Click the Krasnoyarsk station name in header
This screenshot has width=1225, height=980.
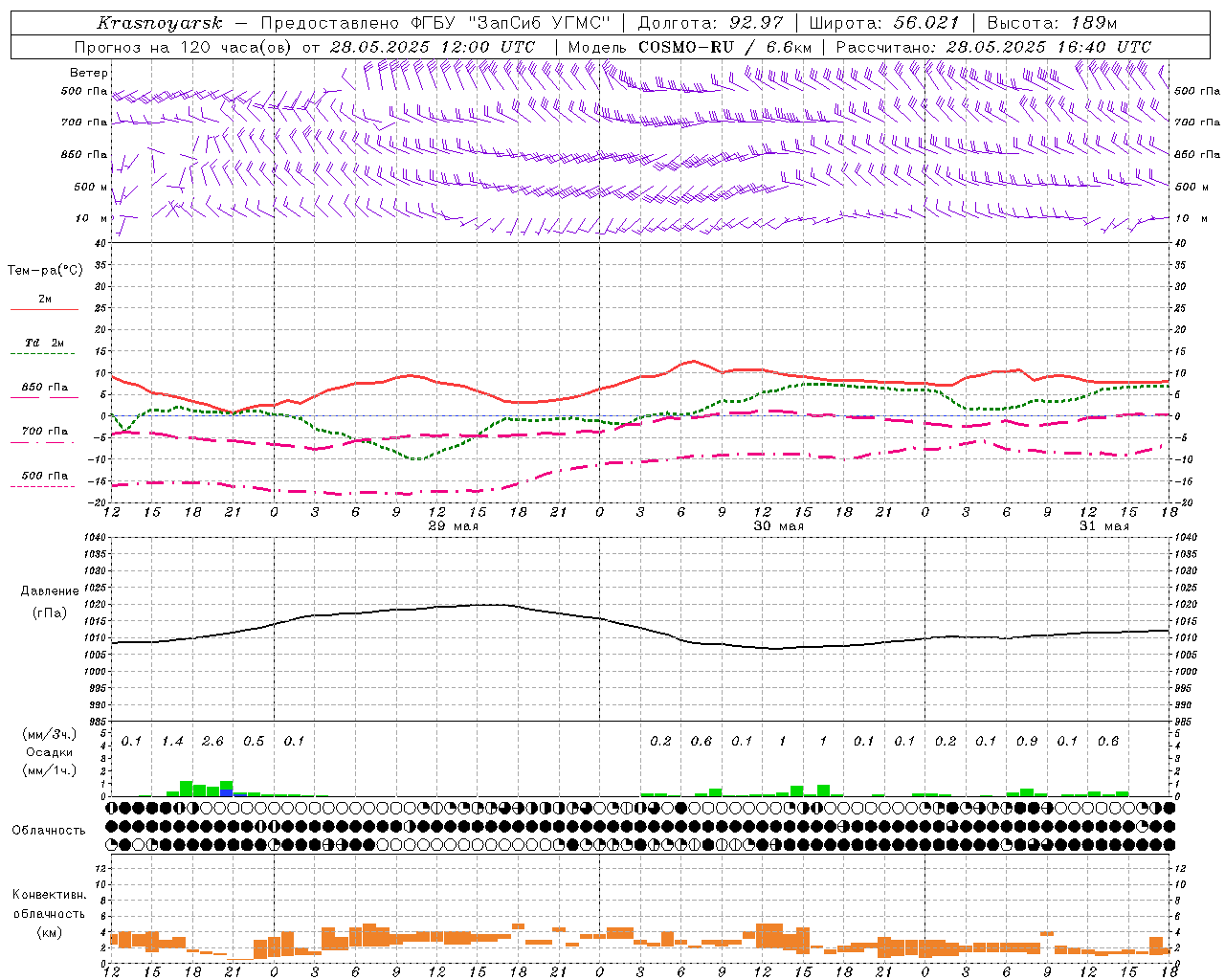point(160,23)
